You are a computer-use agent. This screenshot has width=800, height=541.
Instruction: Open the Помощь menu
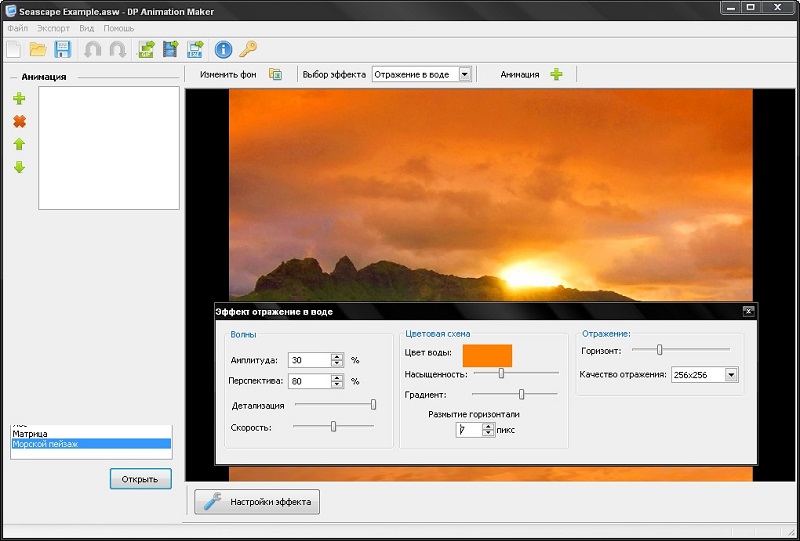pos(119,29)
